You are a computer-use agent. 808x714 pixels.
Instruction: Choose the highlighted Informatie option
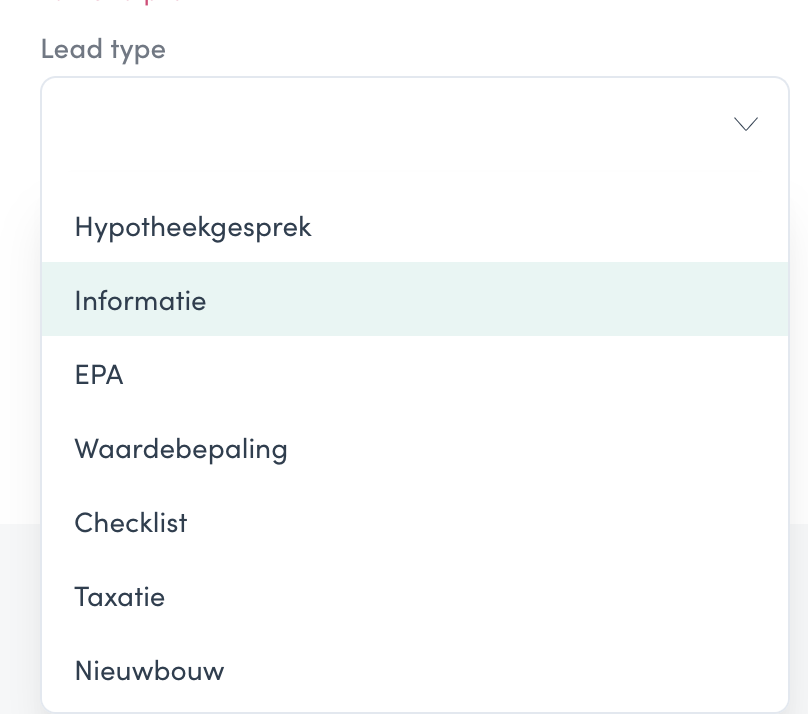(x=415, y=299)
